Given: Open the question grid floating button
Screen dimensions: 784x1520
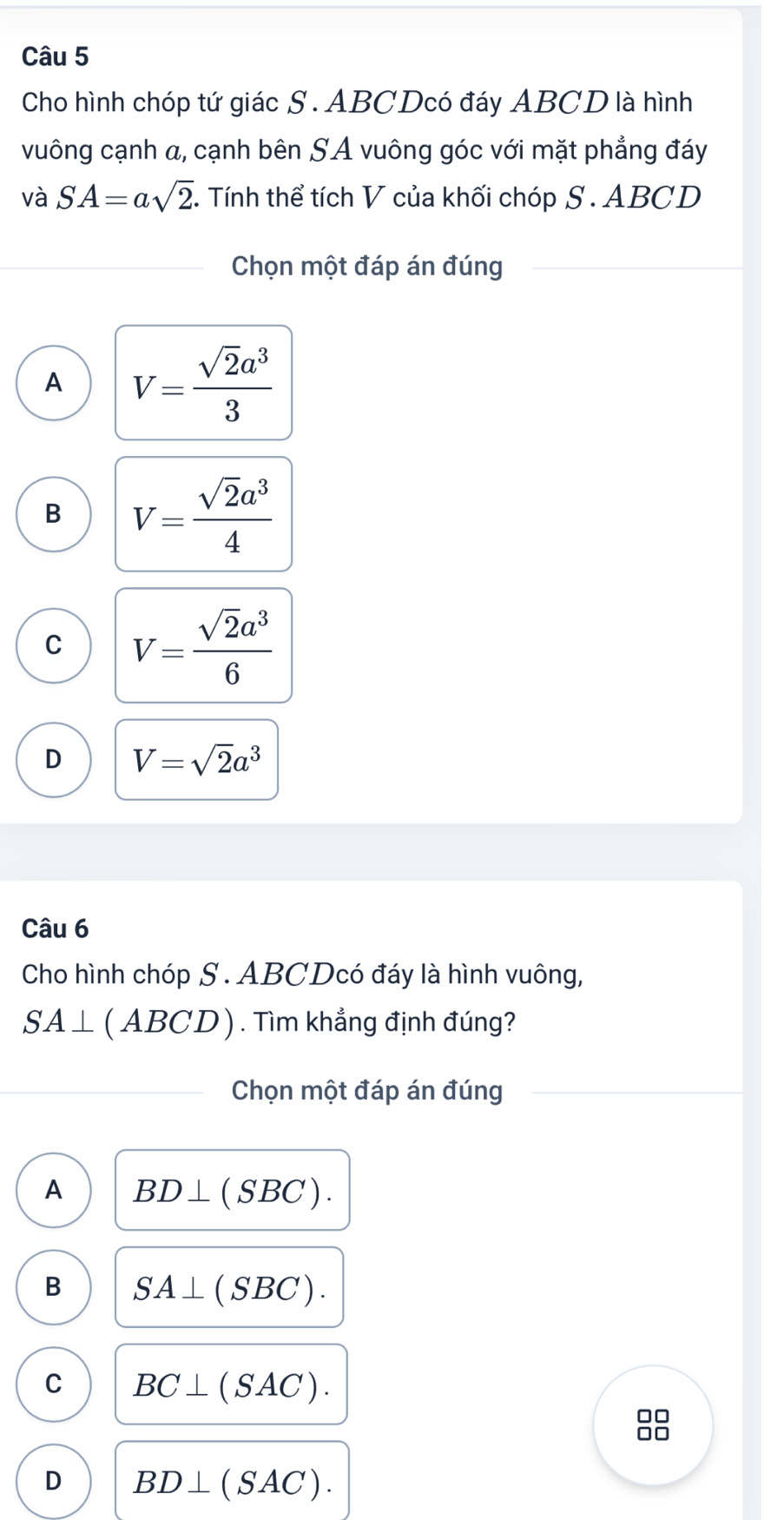Looking at the screenshot, I should coord(653,1424).
